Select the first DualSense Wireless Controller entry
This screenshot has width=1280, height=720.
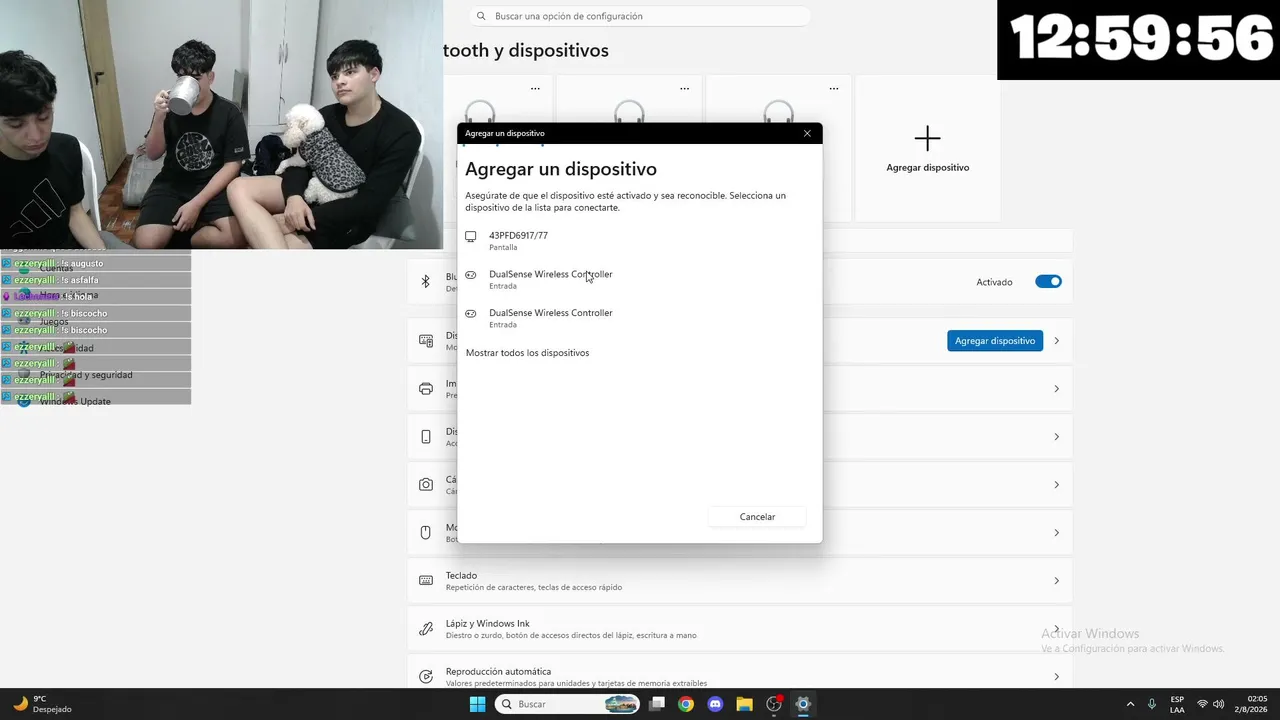click(x=639, y=279)
